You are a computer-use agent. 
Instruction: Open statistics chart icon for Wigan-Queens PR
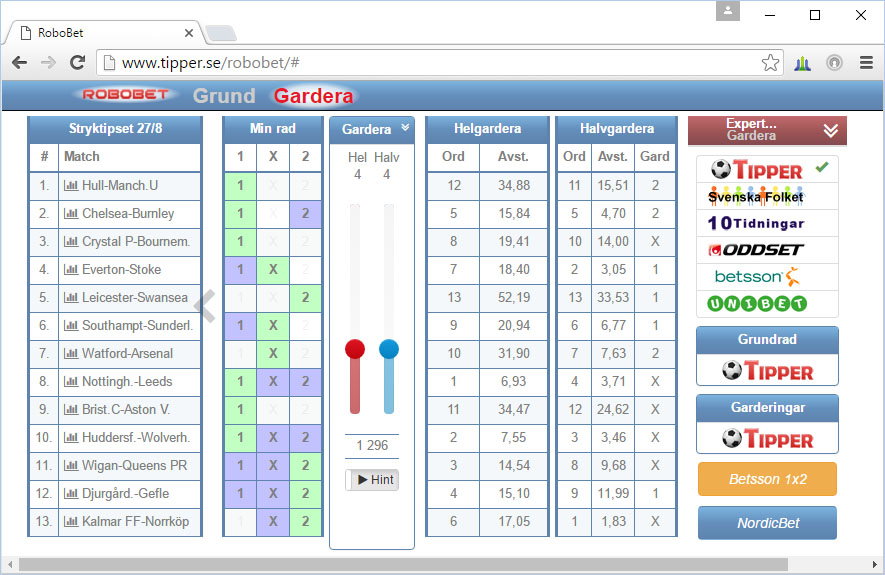point(71,466)
